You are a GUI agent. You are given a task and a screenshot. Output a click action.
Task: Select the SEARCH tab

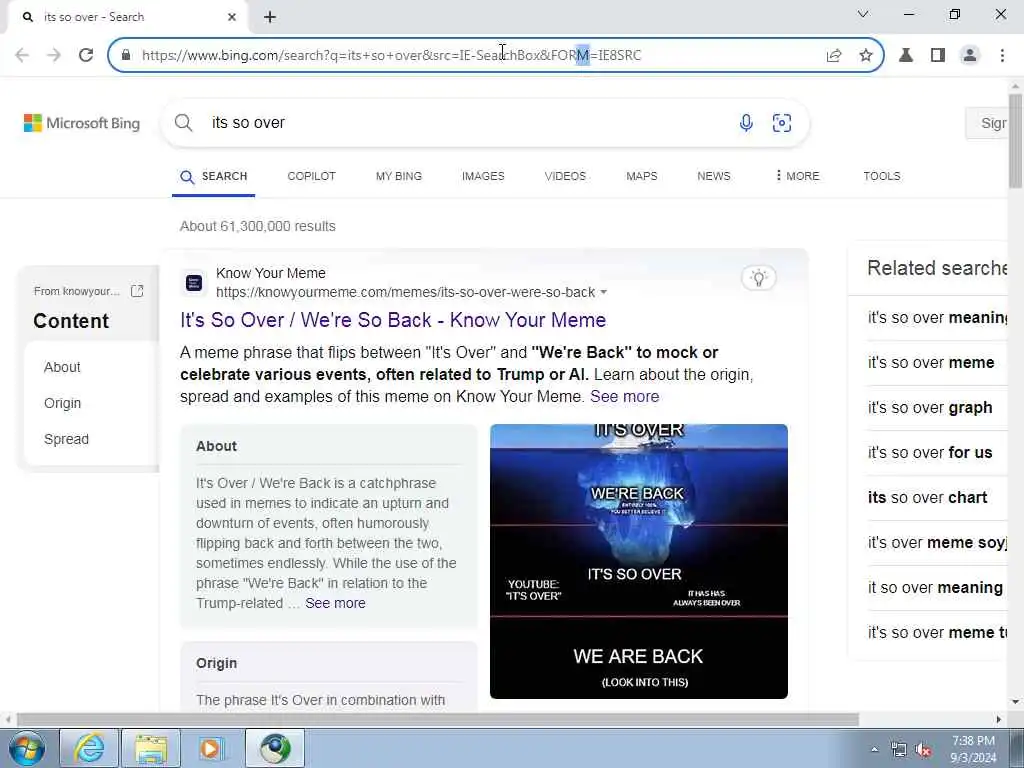(x=214, y=176)
